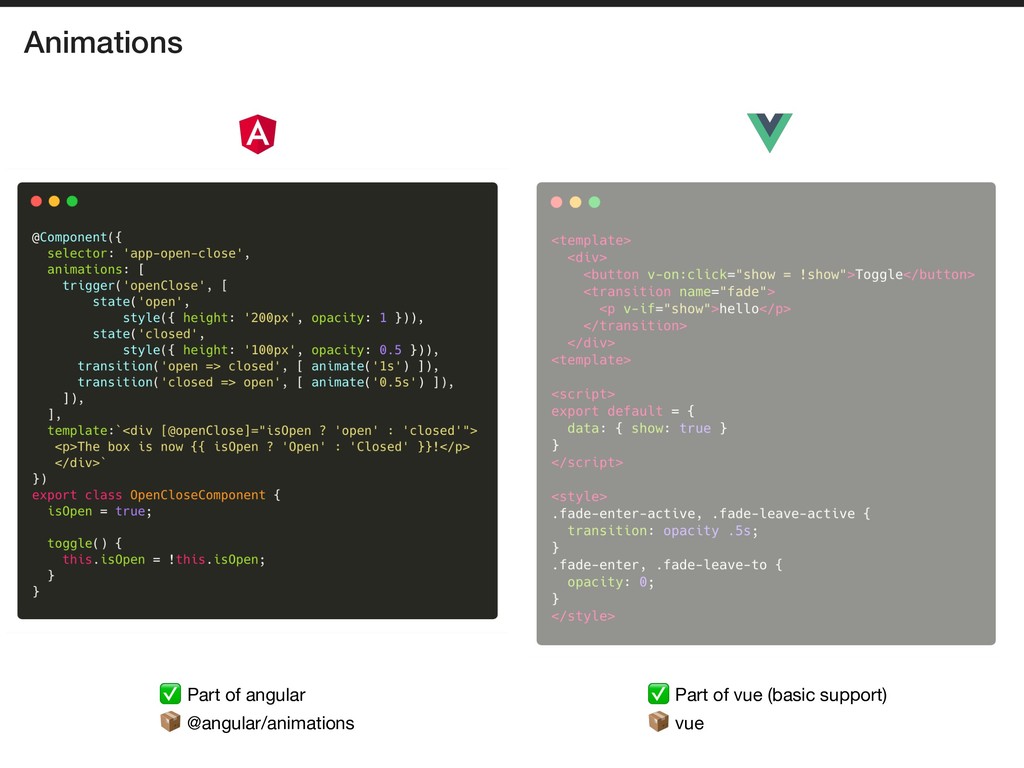Image resolution: width=1024 pixels, height=768 pixels.
Task: Click the template div [@openClose] line
Action: click(x=262, y=430)
